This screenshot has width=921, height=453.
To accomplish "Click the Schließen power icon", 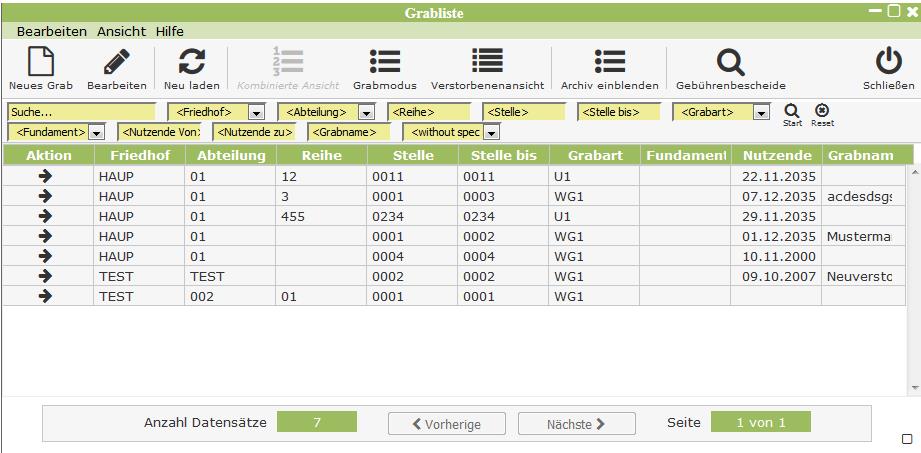I will [888, 62].
